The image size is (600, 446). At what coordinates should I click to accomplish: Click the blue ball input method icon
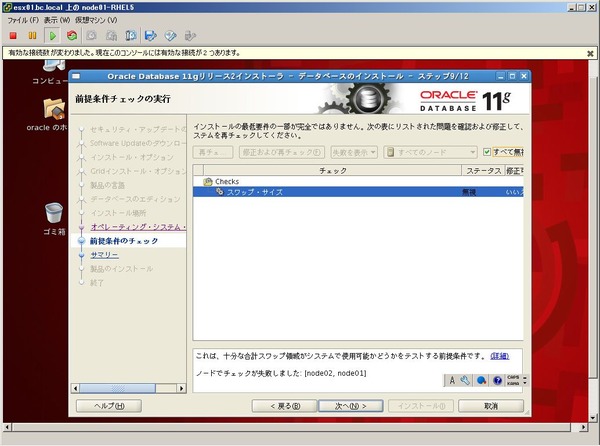(x=481, y=380)
